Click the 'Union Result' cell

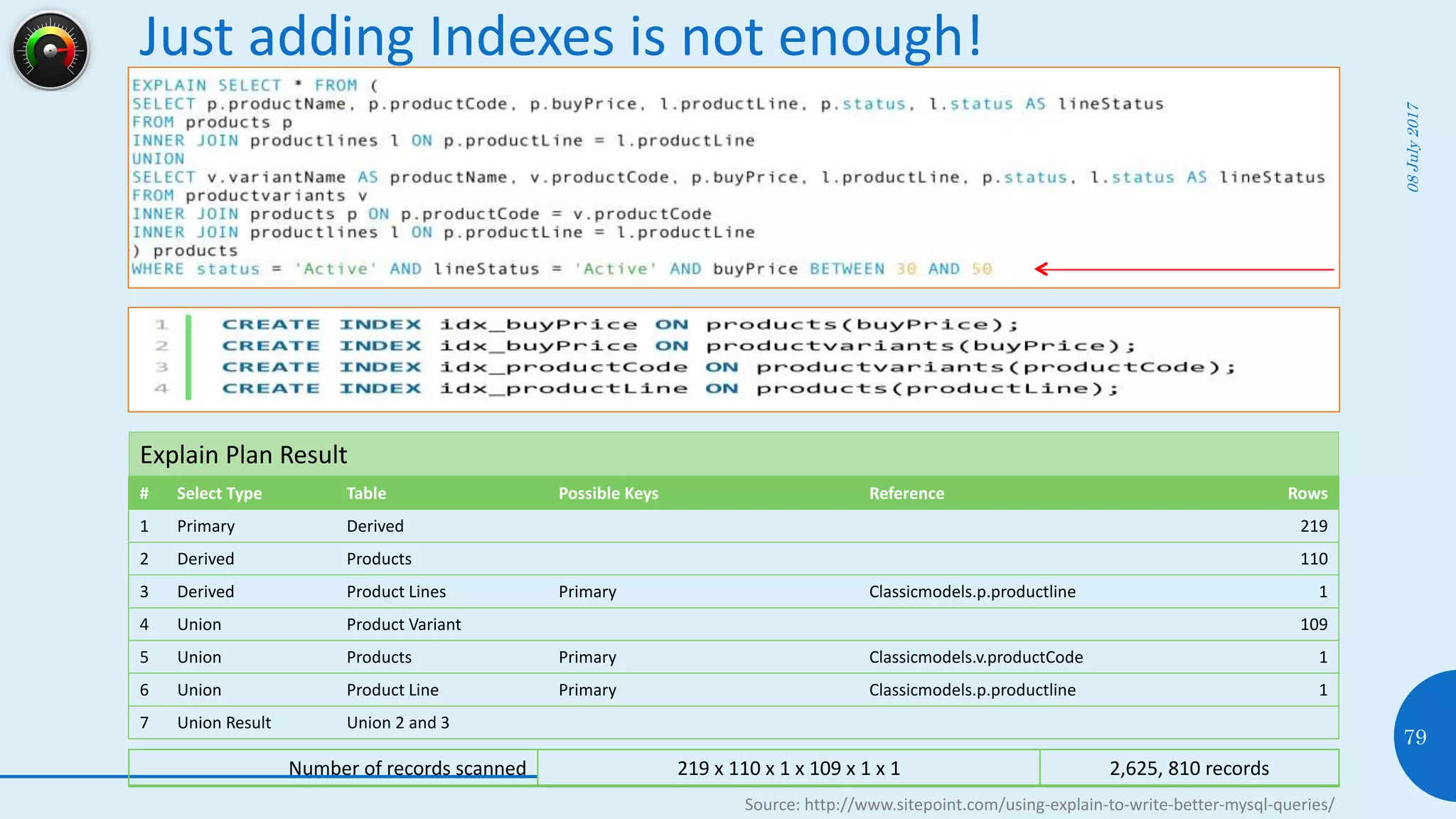(x=224, y=722)
